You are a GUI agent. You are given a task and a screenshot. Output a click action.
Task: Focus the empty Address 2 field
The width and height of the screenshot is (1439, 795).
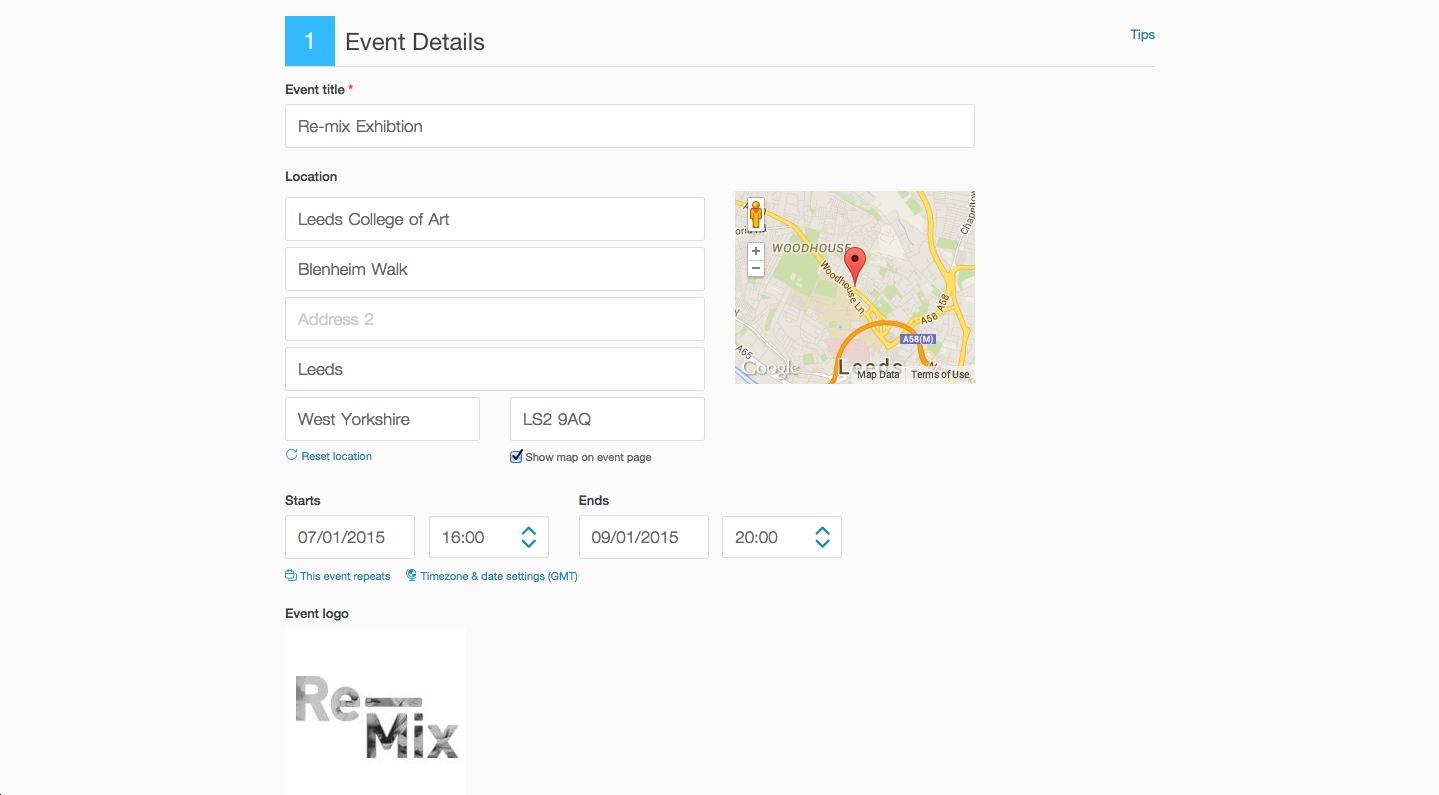[x=495, y=319]
